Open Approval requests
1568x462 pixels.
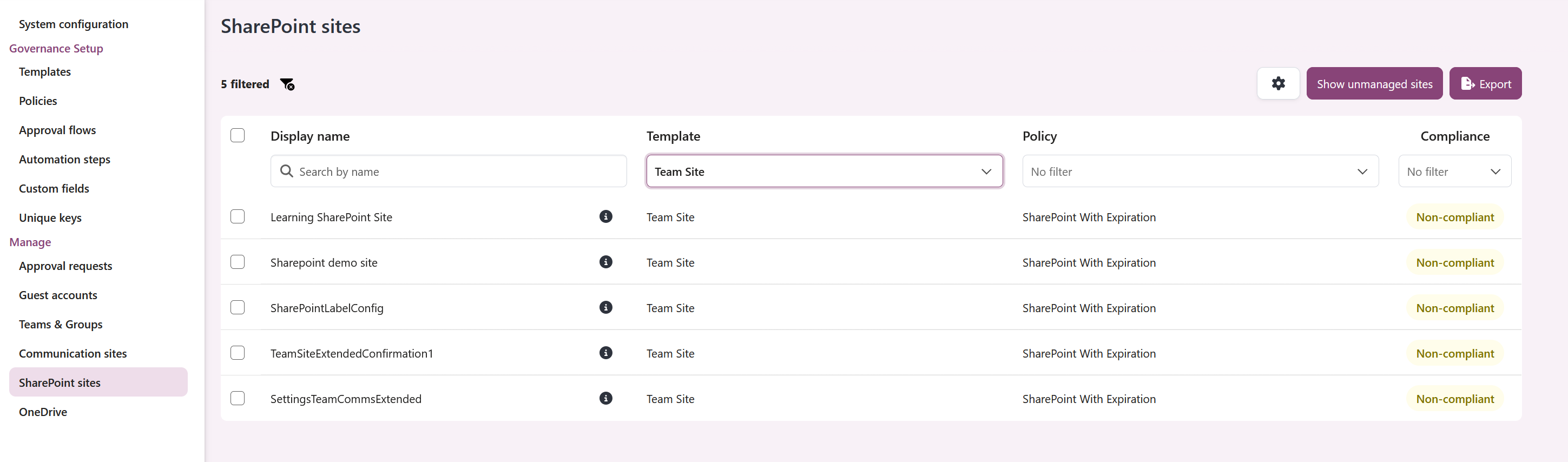tap(66, 266)
